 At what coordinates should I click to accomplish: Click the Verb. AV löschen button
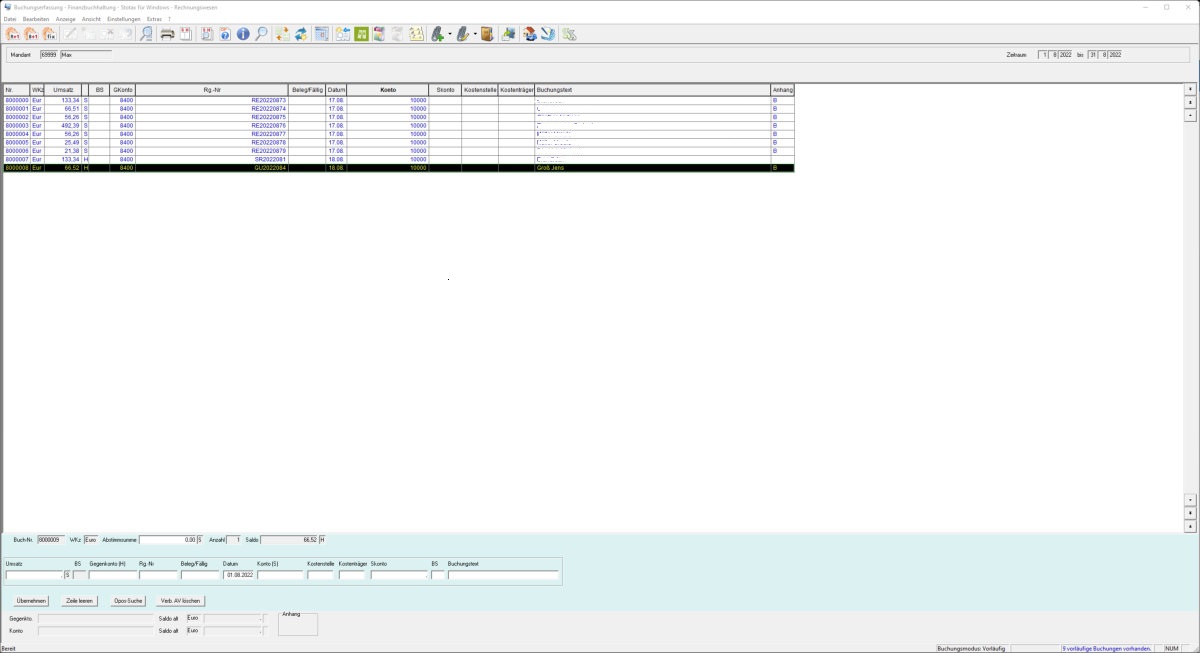pos(180,601)
